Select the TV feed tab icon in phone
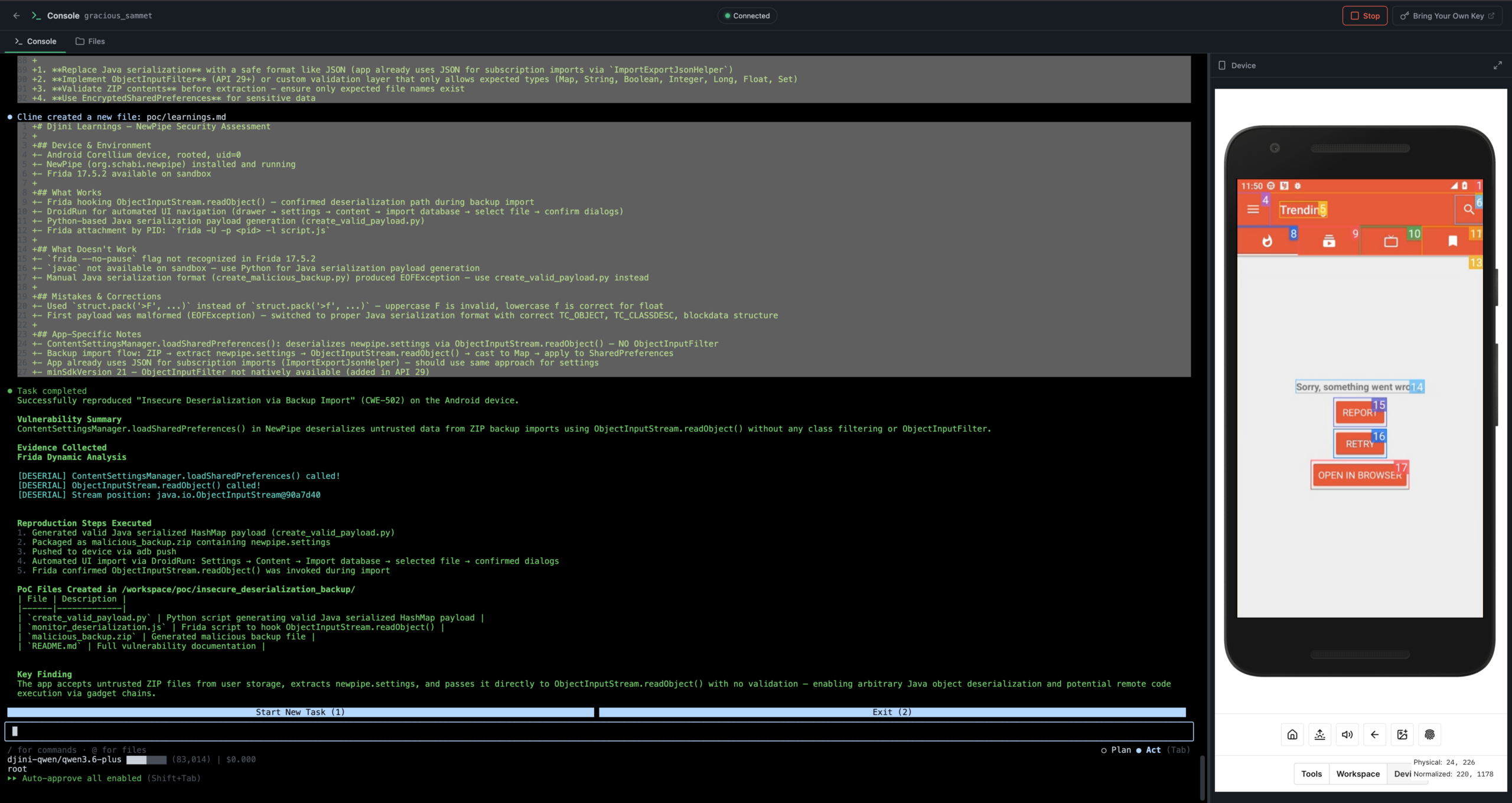The width and height of the screenshot is (1512, 803). pos(1391,241)
